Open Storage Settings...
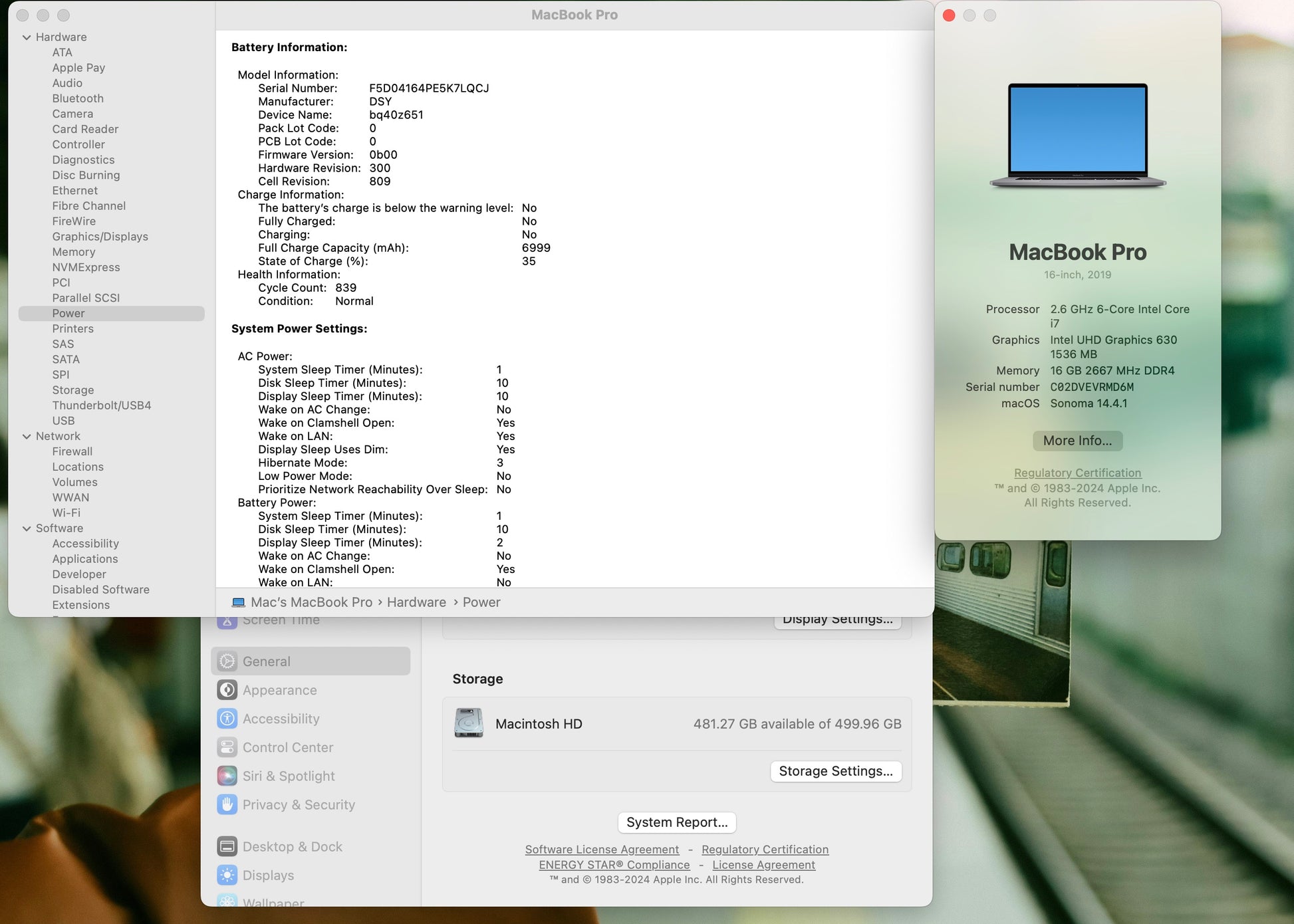The height and width of the screenshot is (924, 1294). click(x=835, y=771)
